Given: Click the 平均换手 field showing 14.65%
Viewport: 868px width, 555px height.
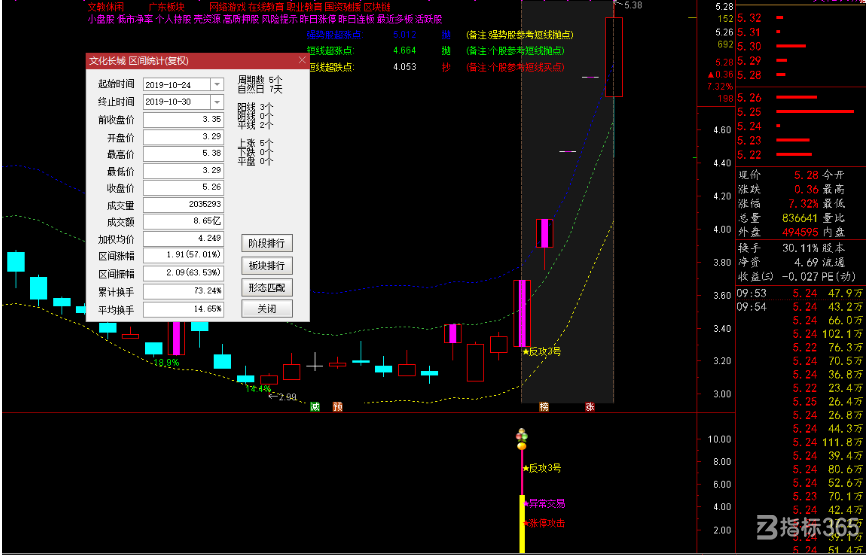Looking at the screenshot, I should tap(183, 309).
